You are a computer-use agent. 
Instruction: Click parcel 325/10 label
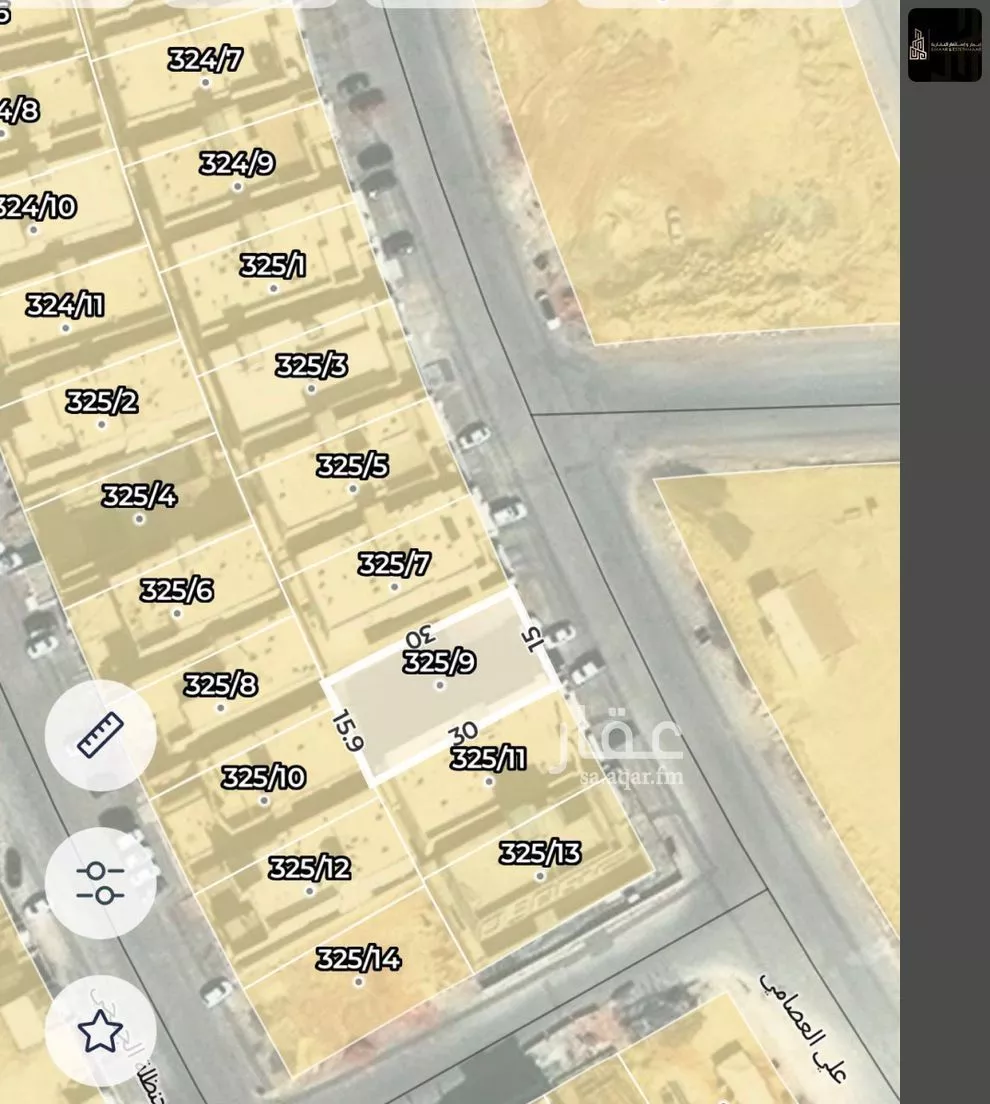pos(263,777)
